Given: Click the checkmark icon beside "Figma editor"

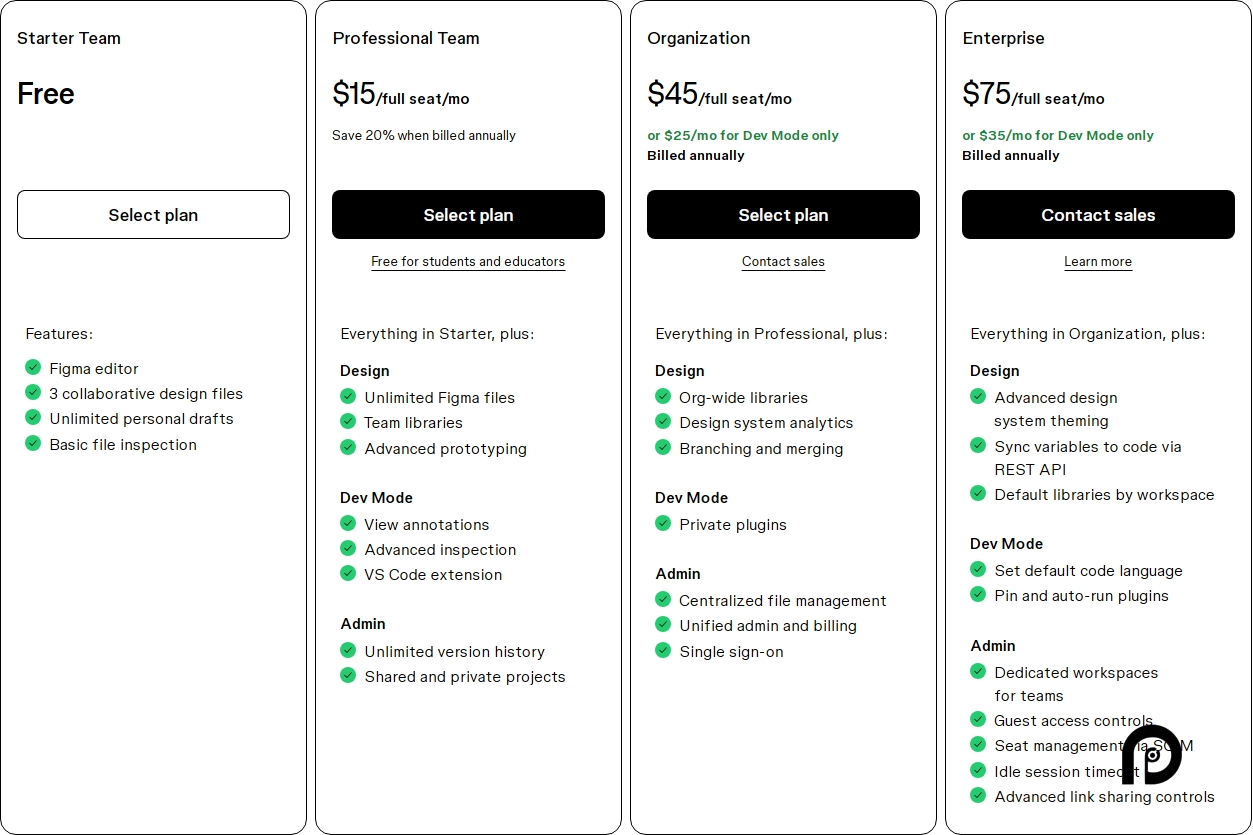Looking at the screenshot, I should coord(32,368).
